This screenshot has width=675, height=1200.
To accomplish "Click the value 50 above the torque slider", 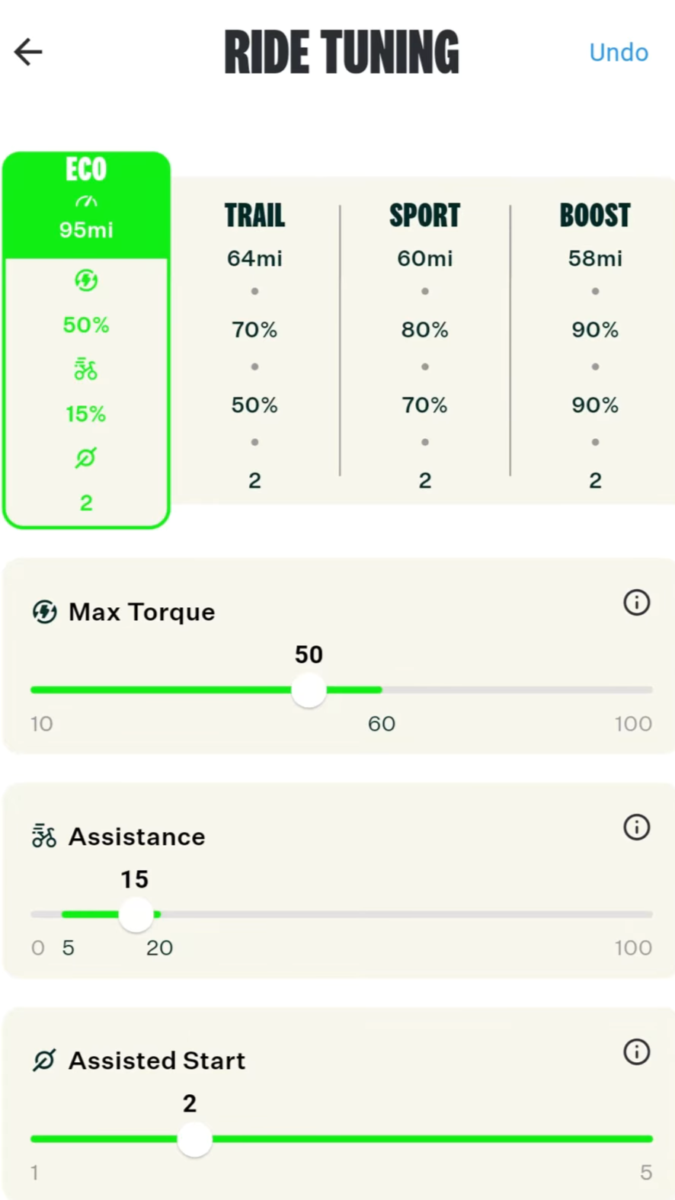I will pos(308,655).
